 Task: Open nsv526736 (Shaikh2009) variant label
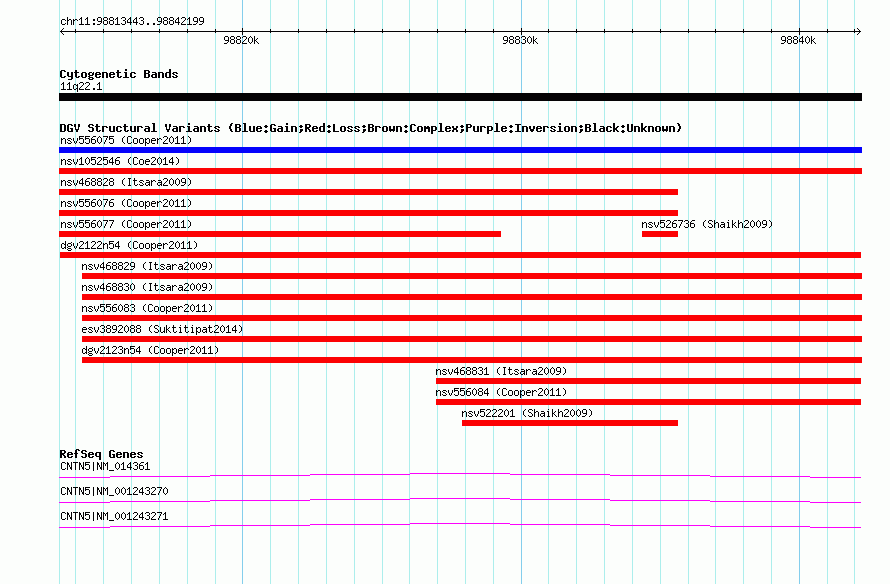[707, 224]
